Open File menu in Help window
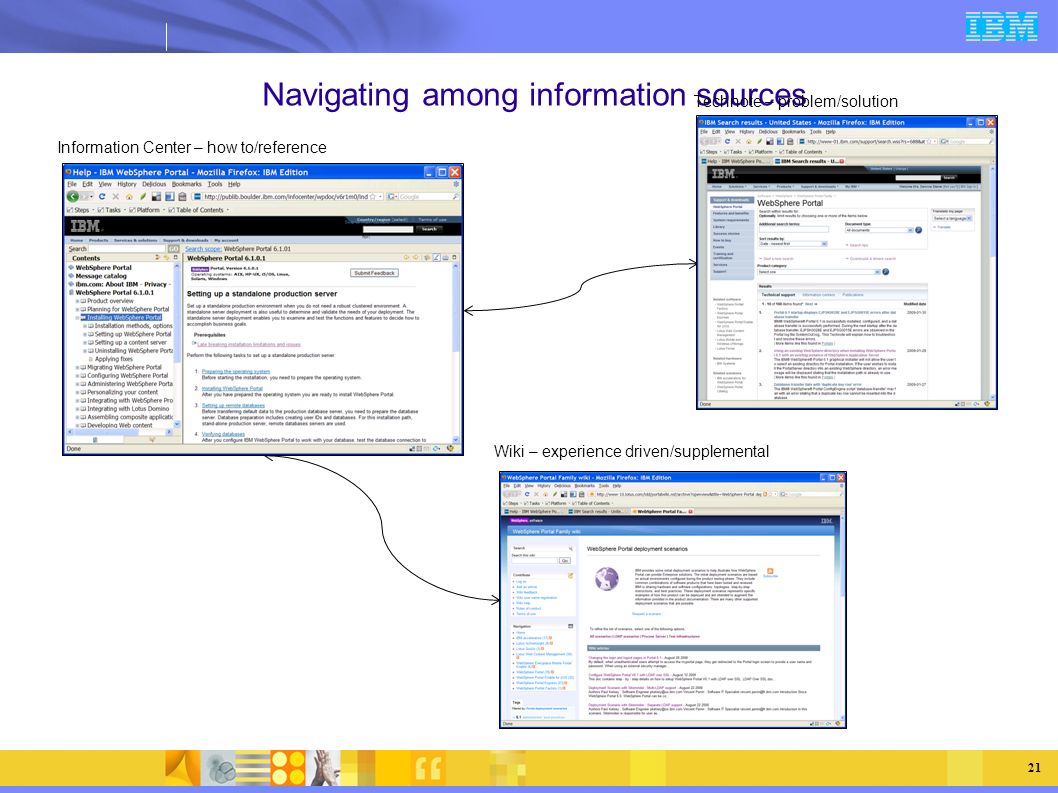The width and height of the screenshot is (1058, 793). point(72,184)
